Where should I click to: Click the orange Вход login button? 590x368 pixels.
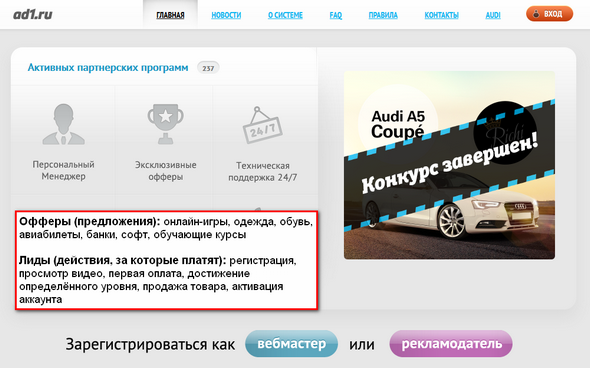pyautogui.click(x=549, y=14)
